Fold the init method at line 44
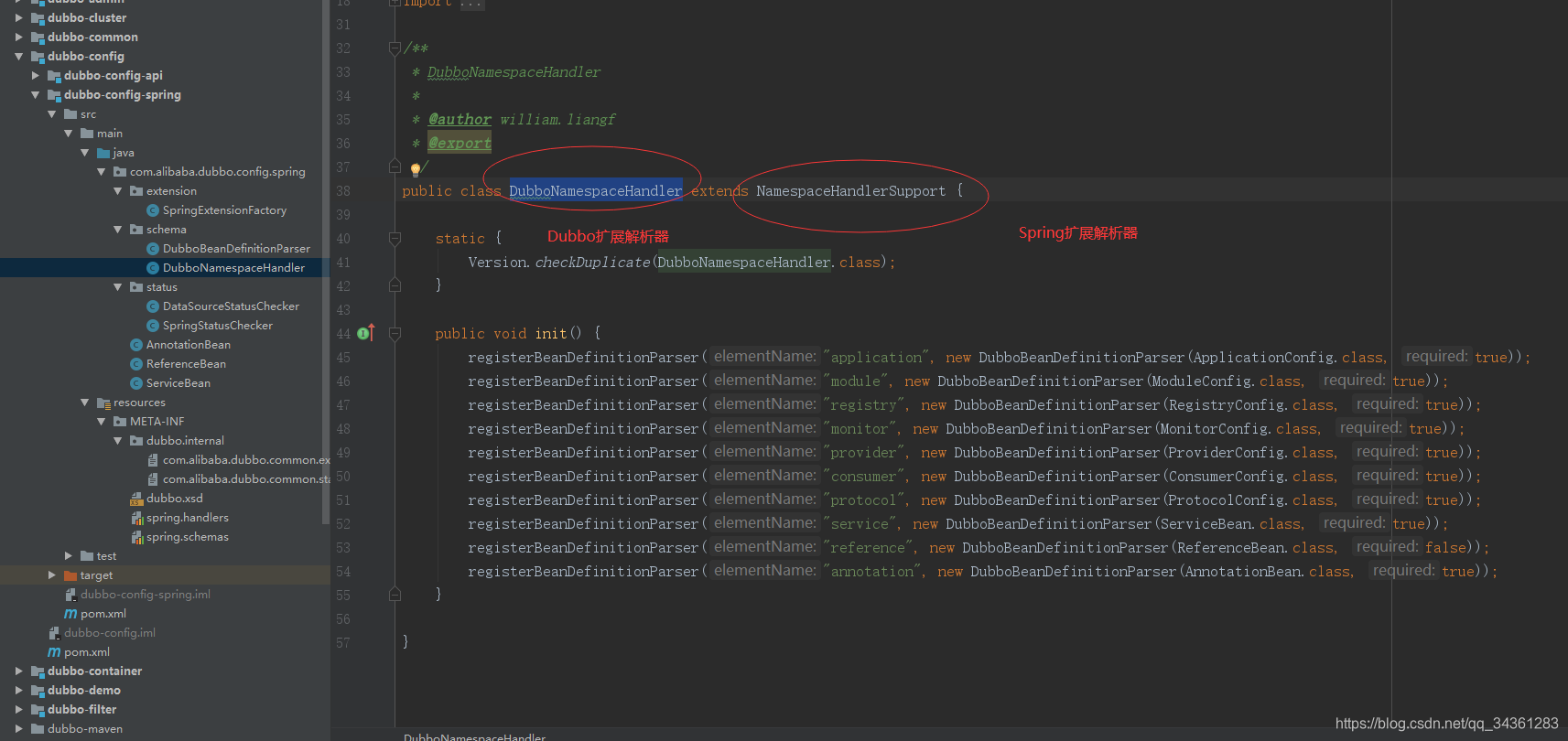 coord(395,334)
